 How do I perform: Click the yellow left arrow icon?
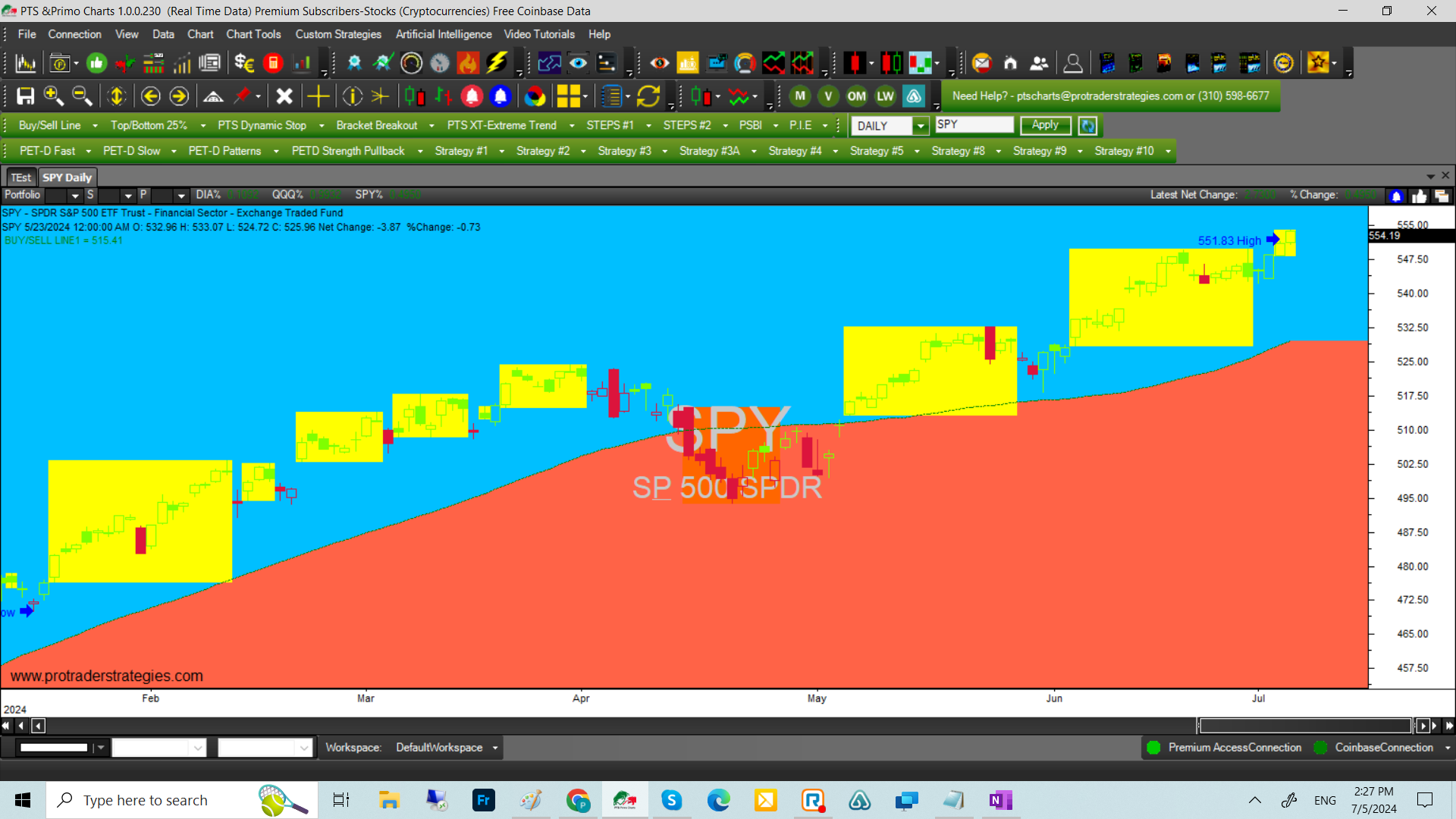tap(150, 96)
